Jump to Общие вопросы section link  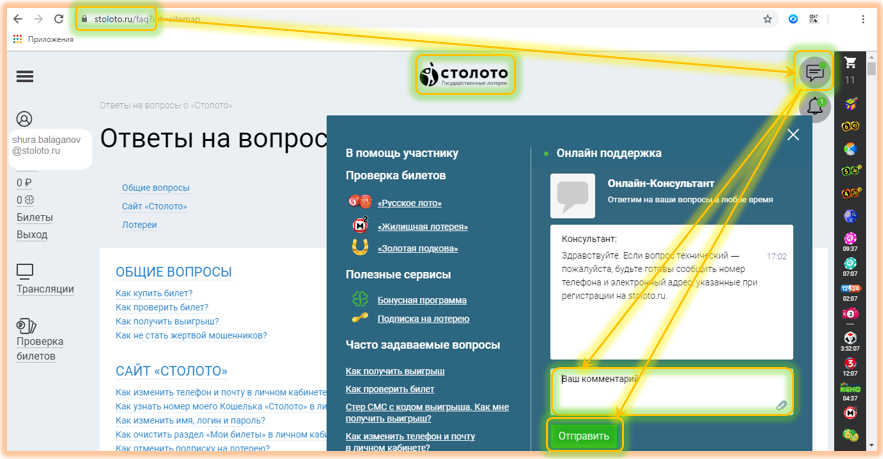155,188
